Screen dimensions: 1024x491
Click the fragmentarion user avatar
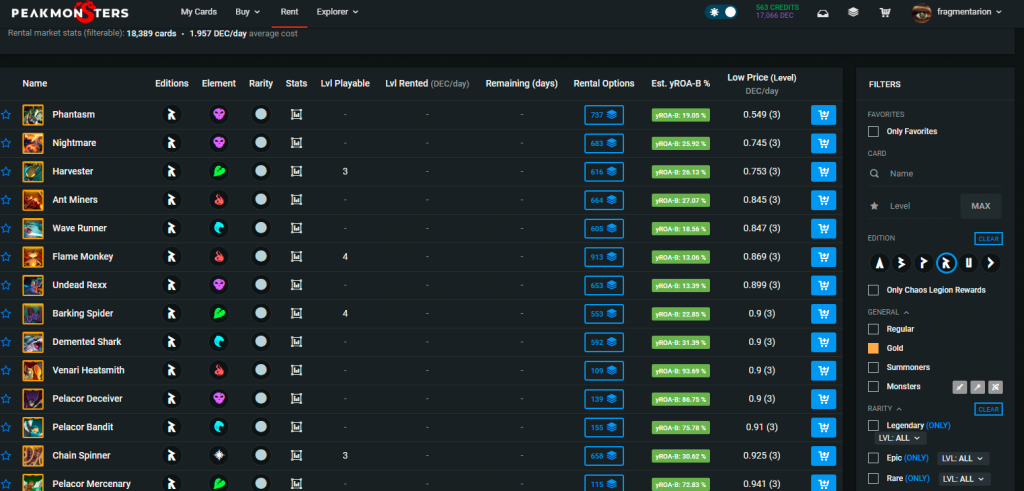coord(921,12)
